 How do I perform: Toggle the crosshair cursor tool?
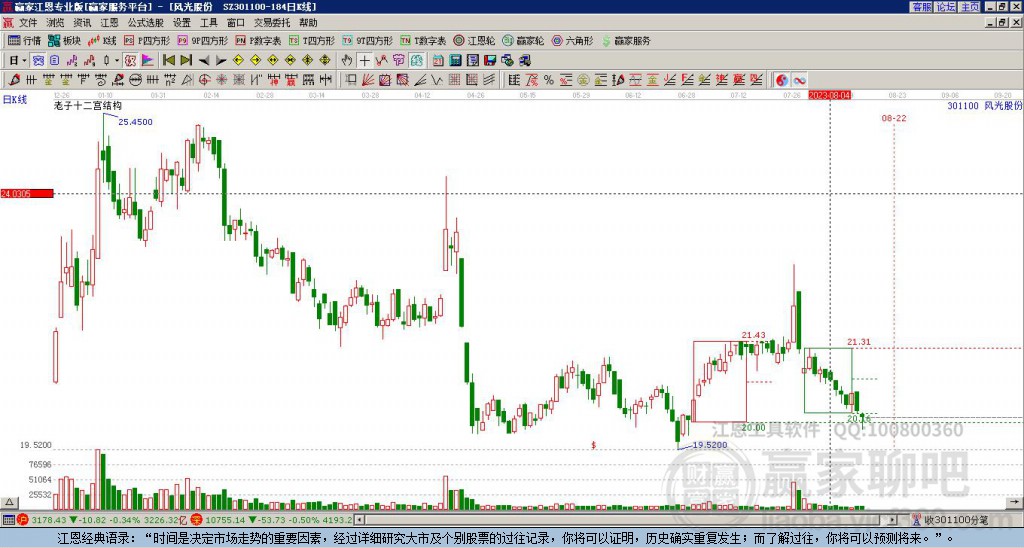tap(364, 61)
